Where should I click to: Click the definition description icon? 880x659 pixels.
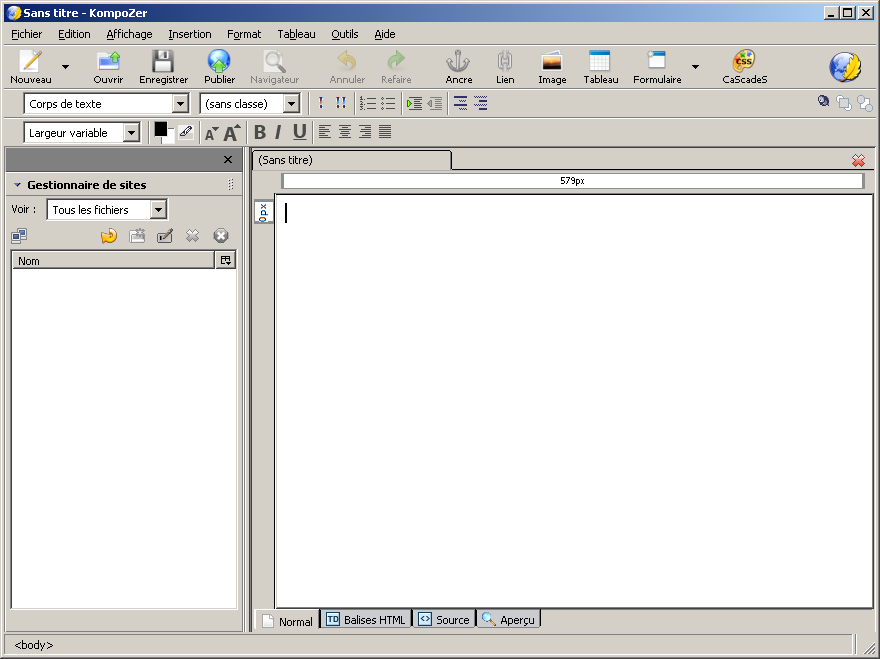480,103
